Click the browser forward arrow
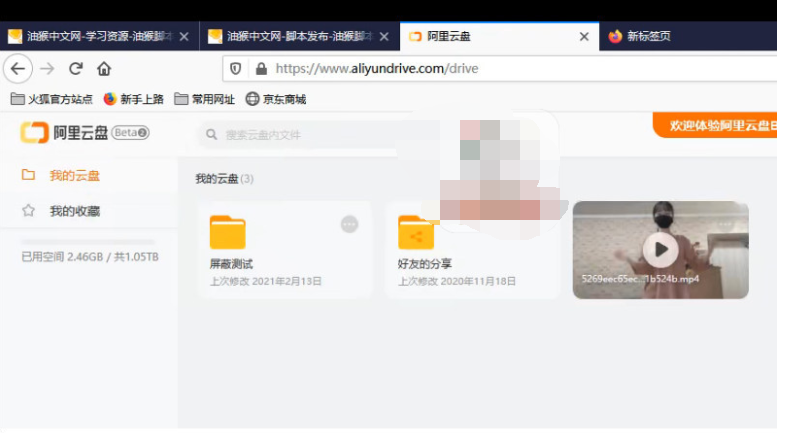The width and height of the screenshot is (785, 433). [x=47, y=69]
